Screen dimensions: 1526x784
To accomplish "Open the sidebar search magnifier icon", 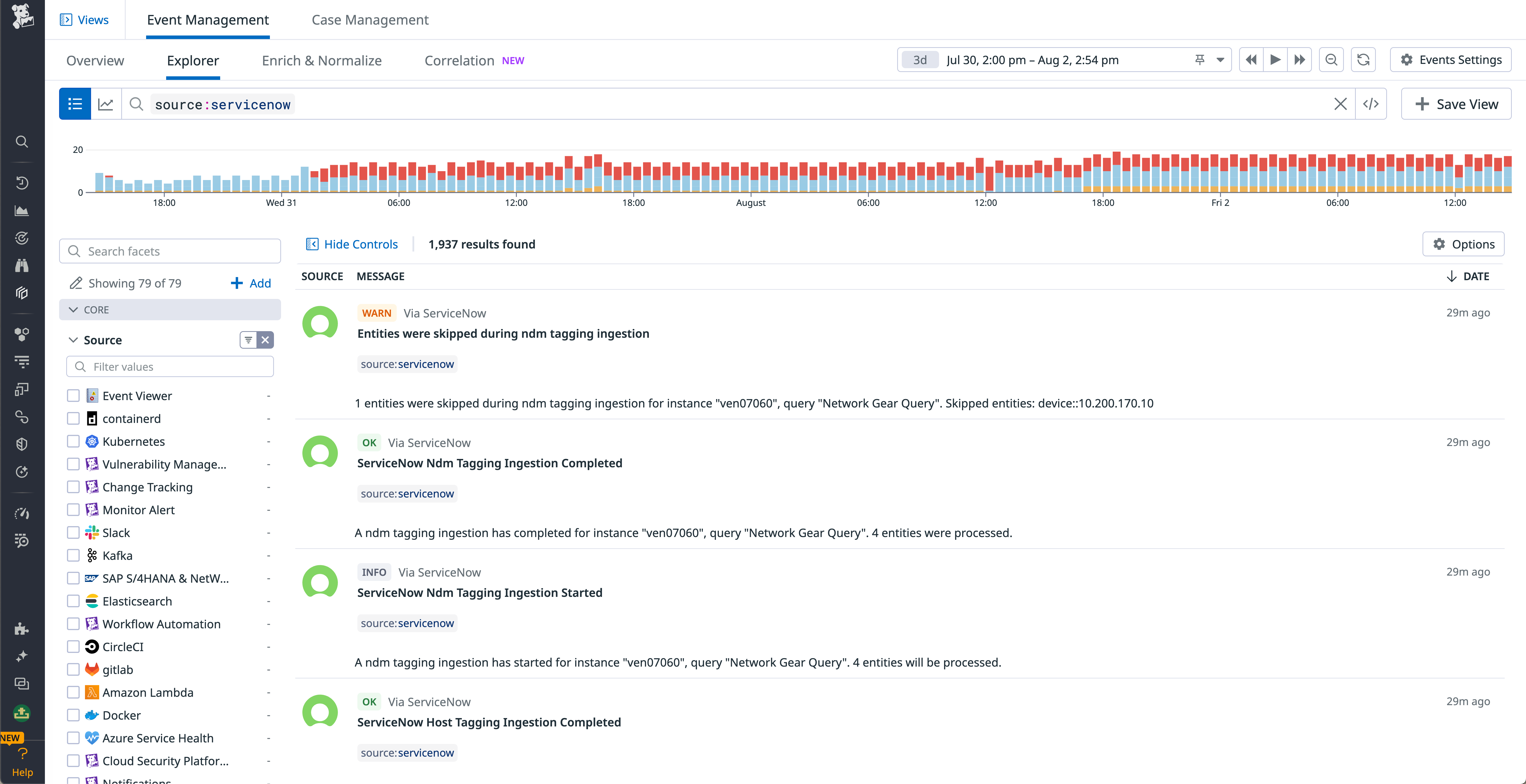I will [22, 141].
